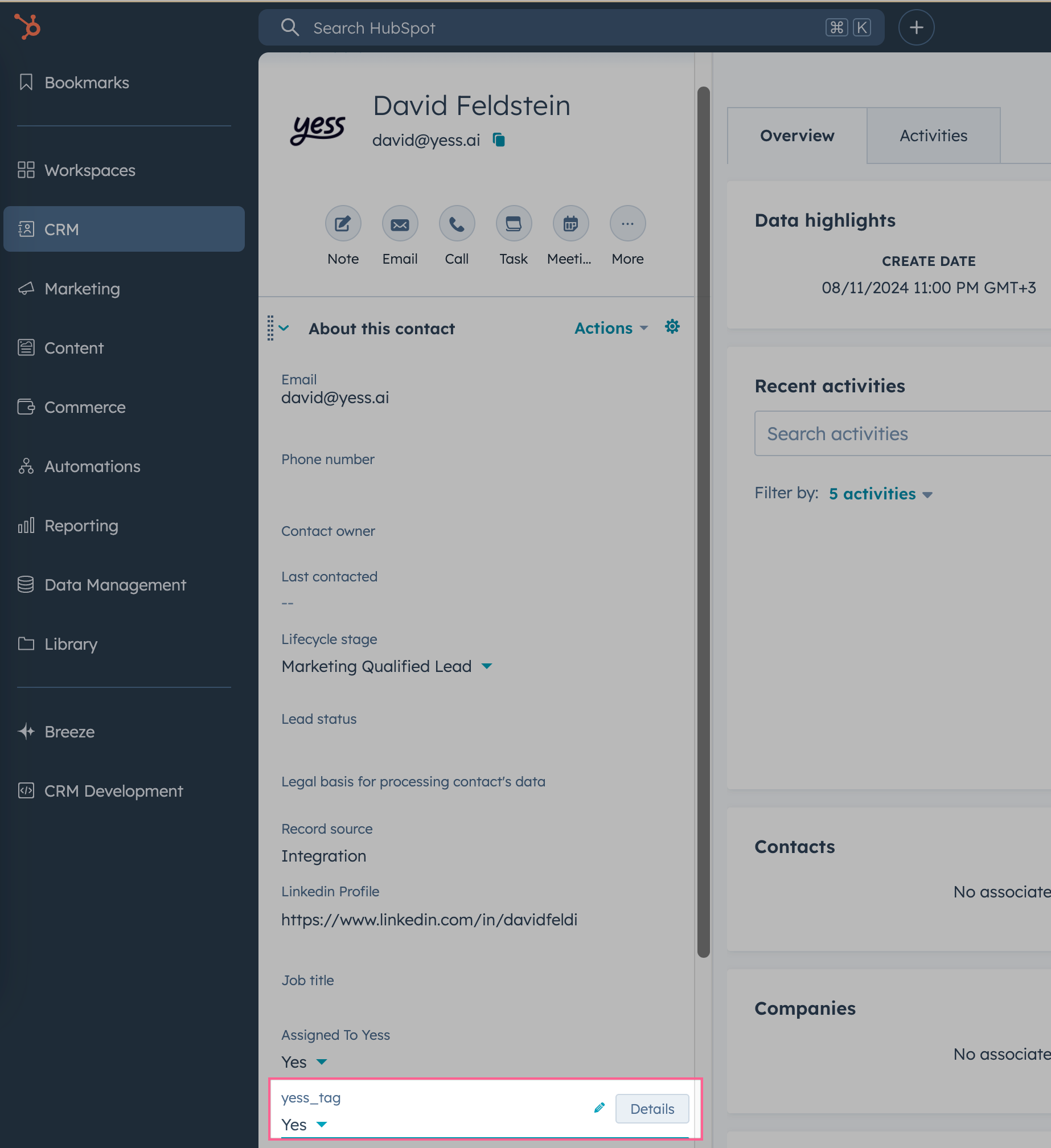The image size is (1051, 1148).
Task: Click the contact panel vertical scrollbar
Action: [704, 522]
